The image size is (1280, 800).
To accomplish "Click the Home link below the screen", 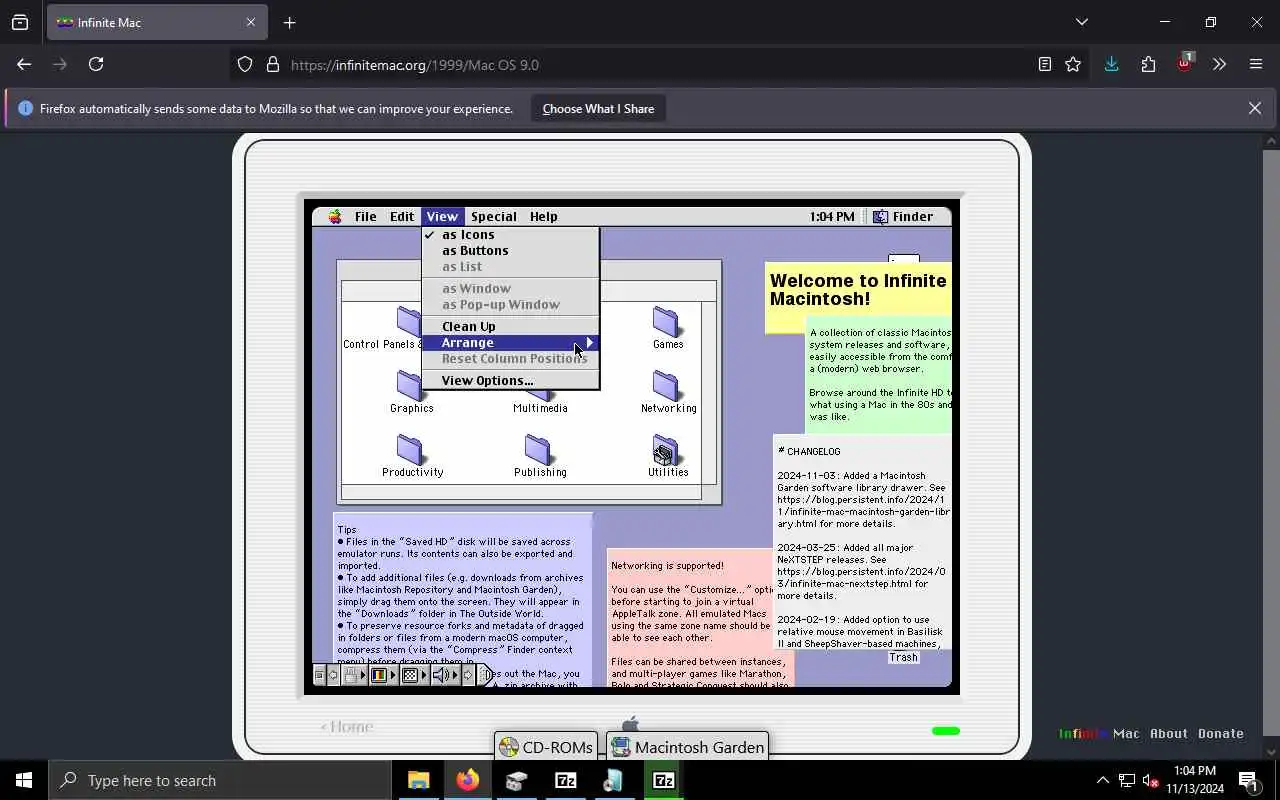I will [347, 727].
